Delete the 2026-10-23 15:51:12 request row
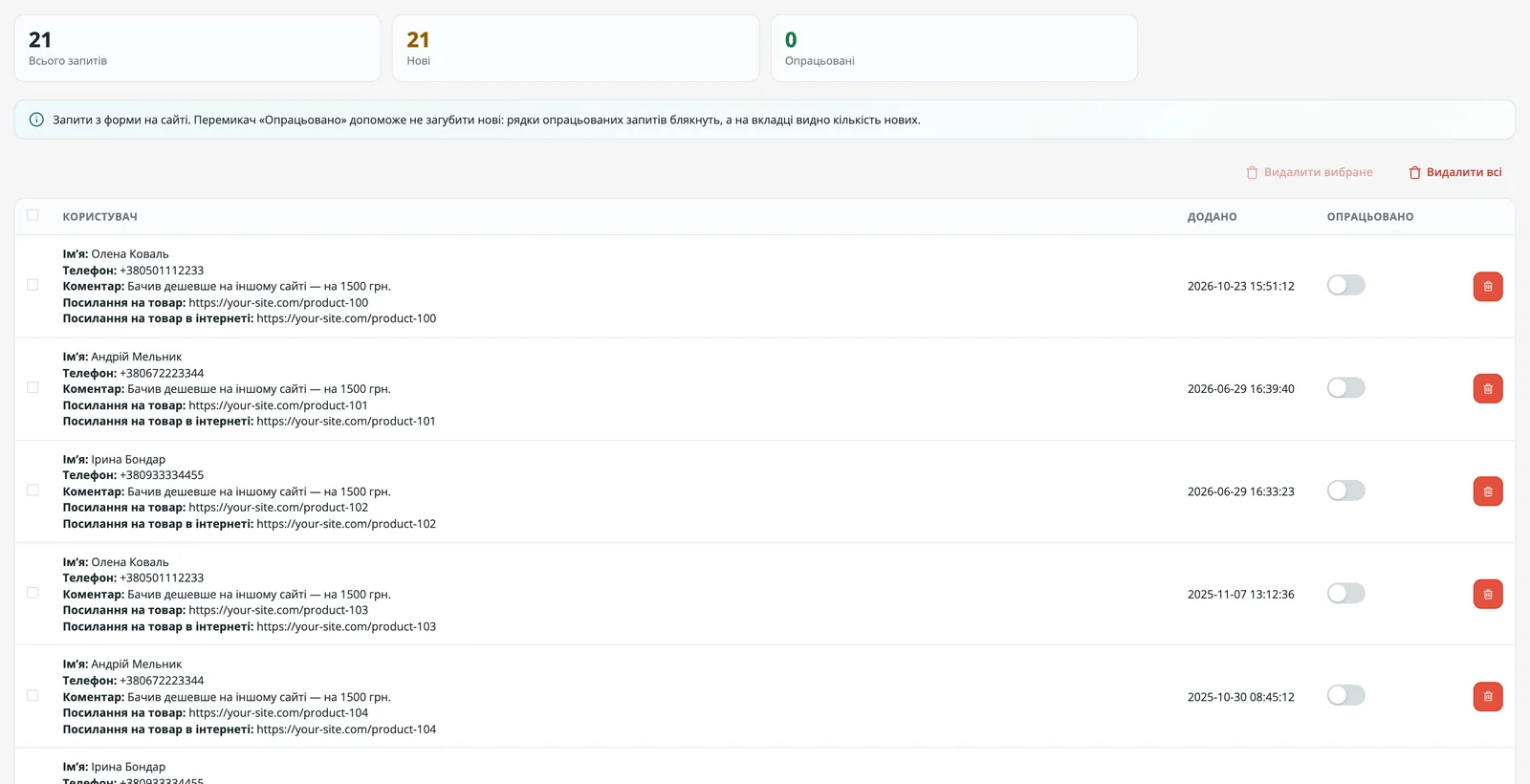The height and width of the screenshot is (784, 1530). pyautogui.click(x=1488, y=286)
